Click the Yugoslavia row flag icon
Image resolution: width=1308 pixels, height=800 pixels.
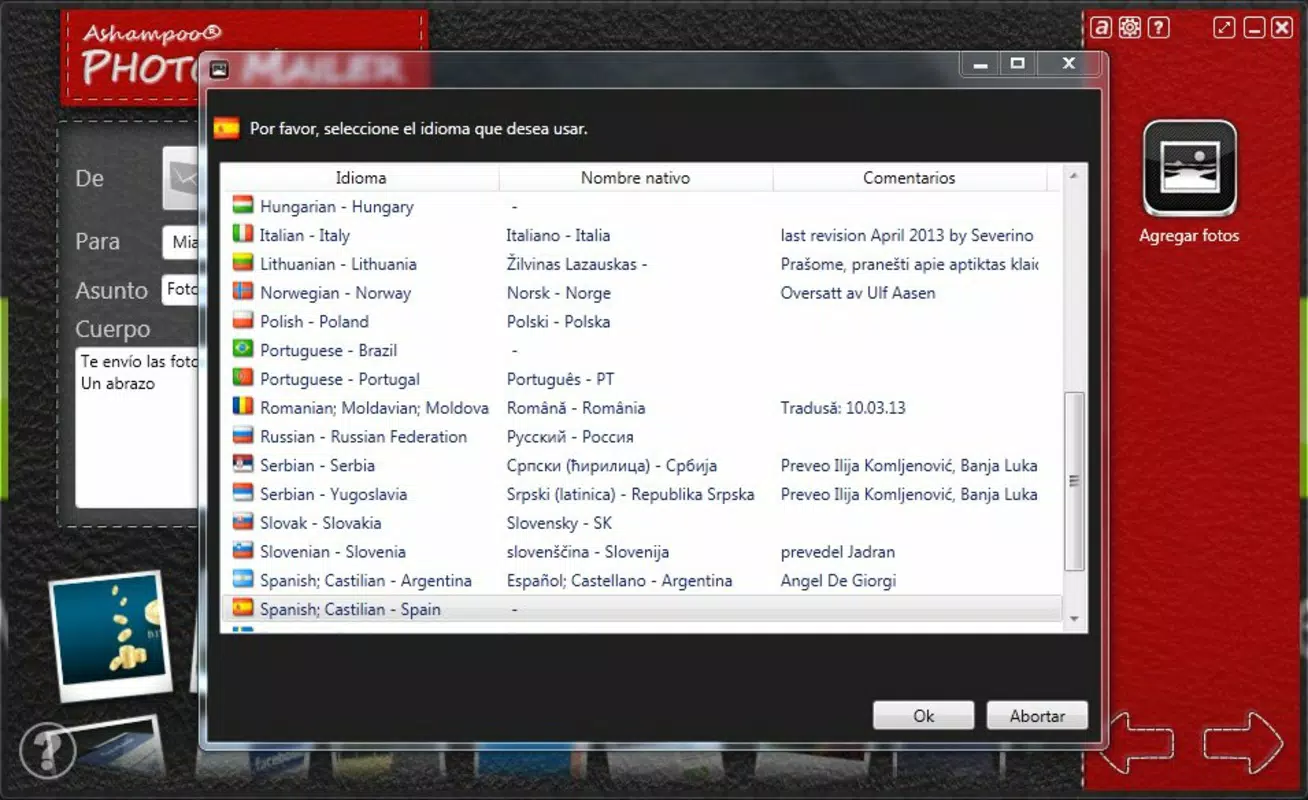click(x=243, y=494)
